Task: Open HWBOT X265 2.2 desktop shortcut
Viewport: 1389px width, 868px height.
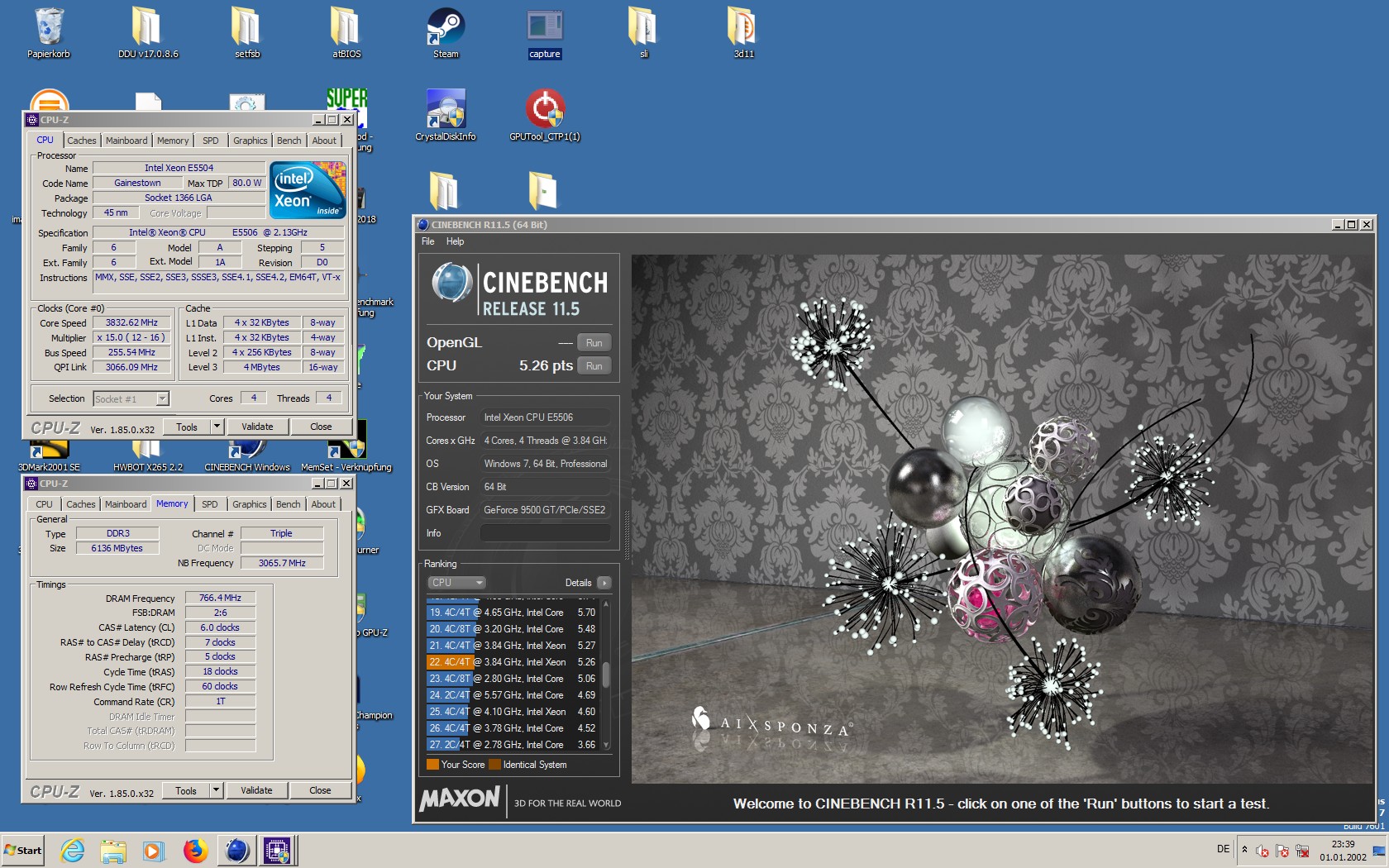Action: (x=148, y=459)
